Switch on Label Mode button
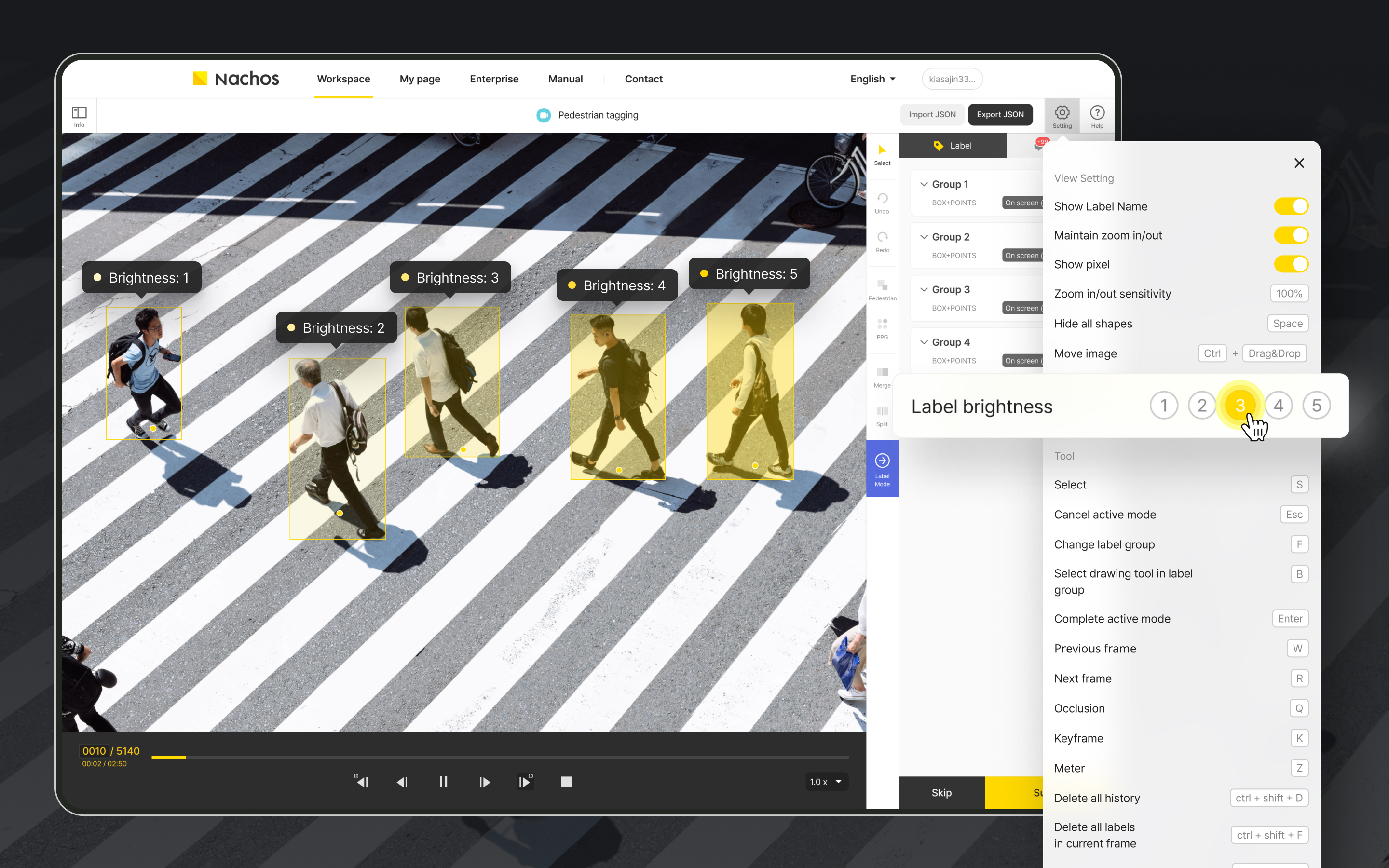Viewport: 1389px width, 868px height. click(882, 468)
